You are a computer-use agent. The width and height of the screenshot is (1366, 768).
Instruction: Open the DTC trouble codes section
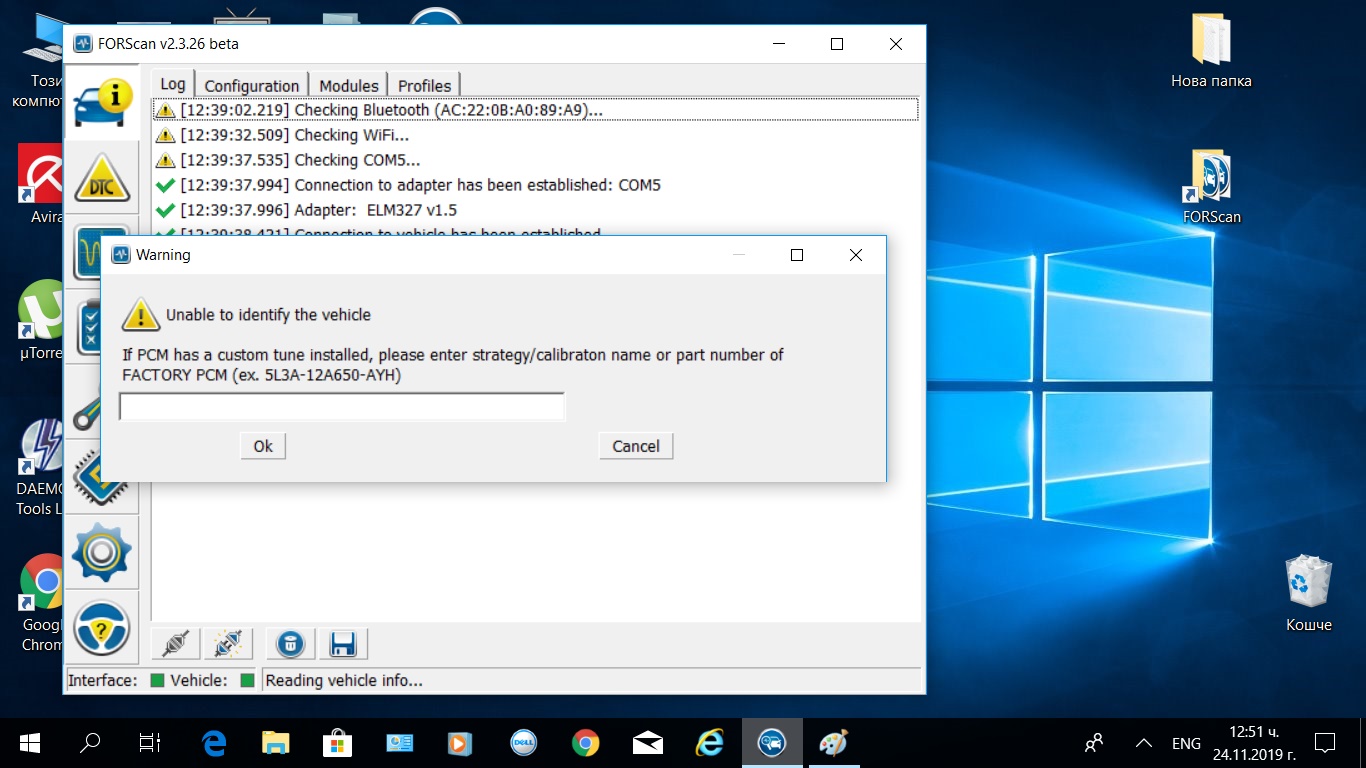click(x=102, y=177)
